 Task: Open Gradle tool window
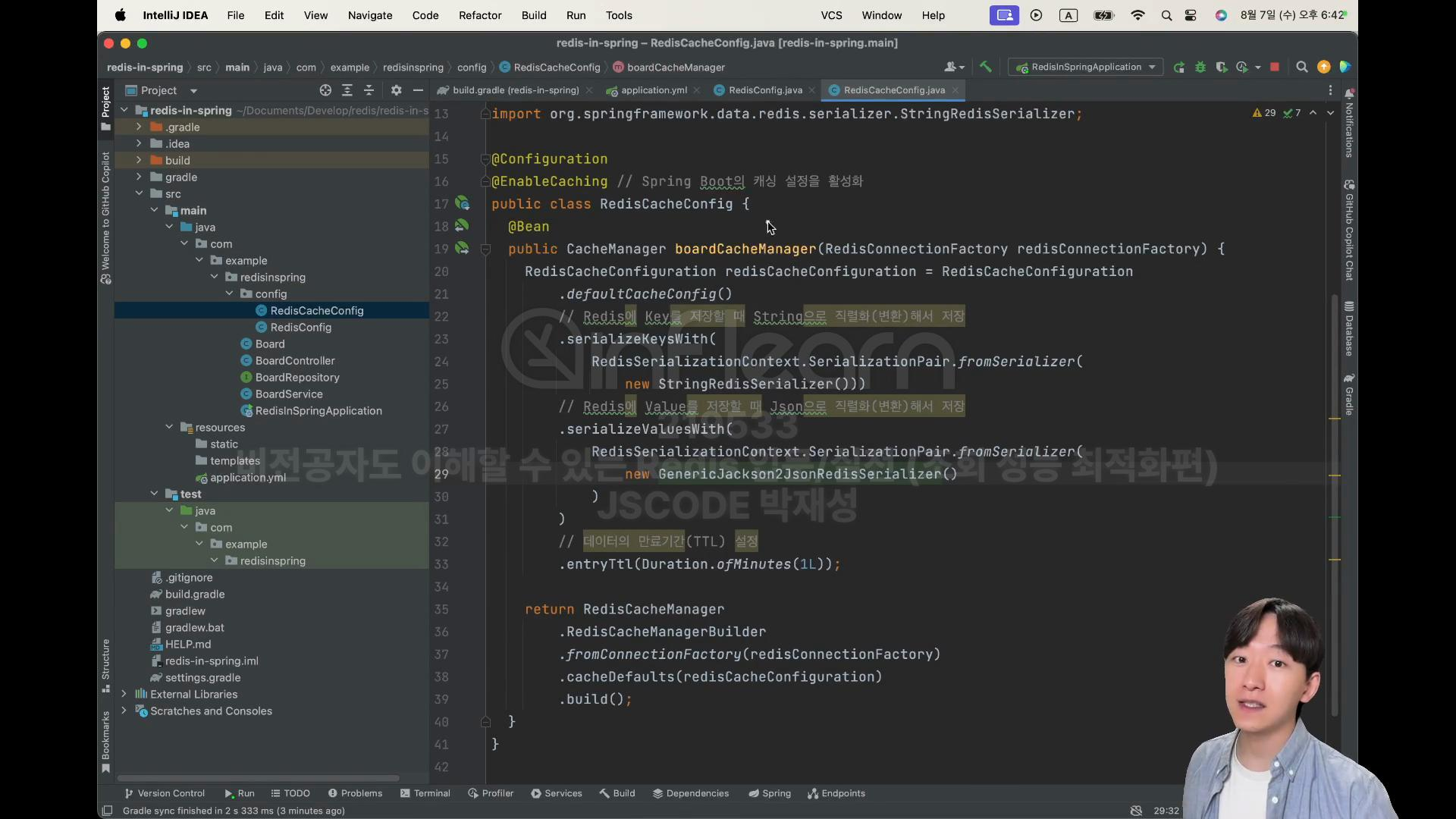point(1349,394)
